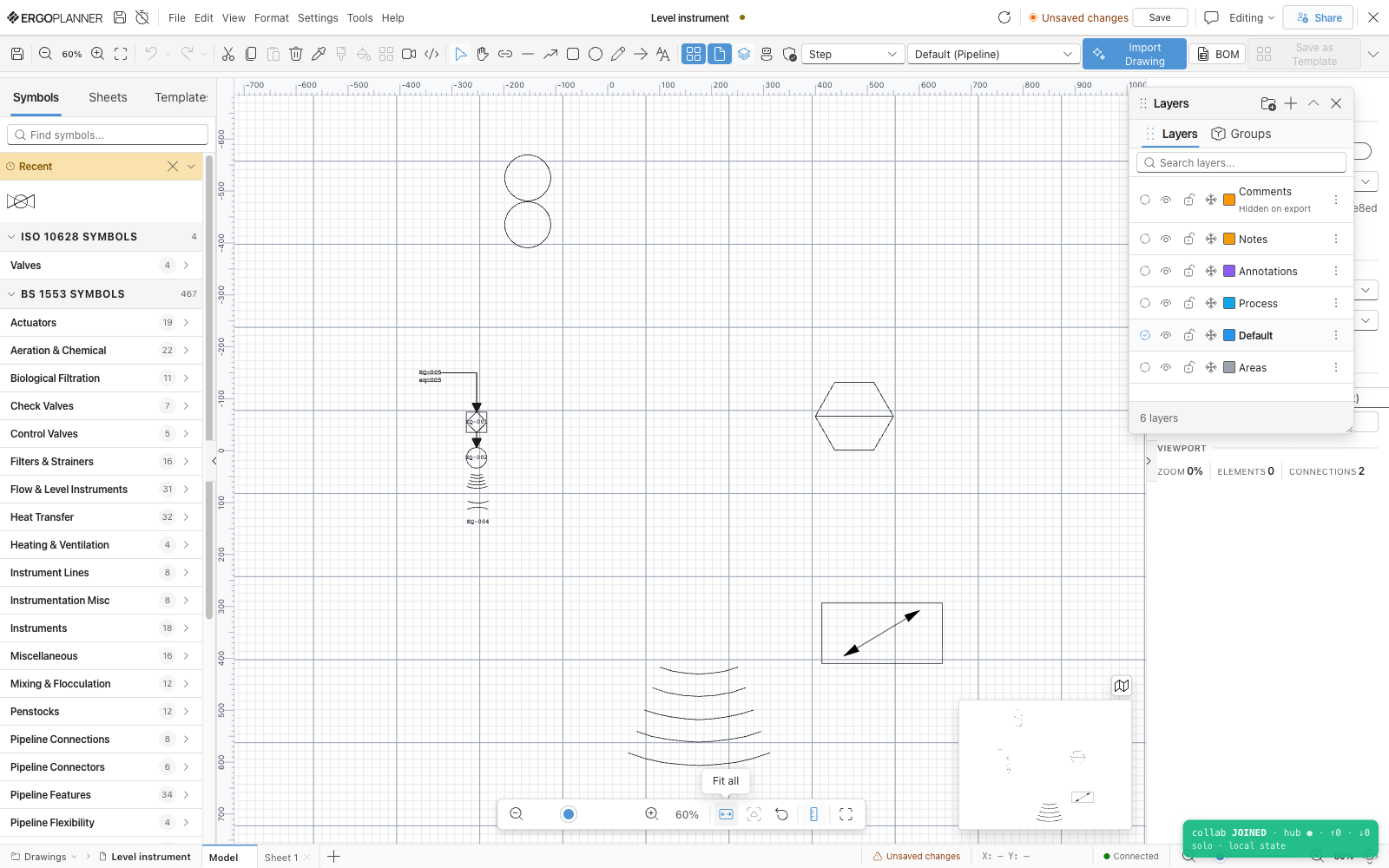Click the zoom-in magnifier in the top toolbar
Image resolution: width=1389 pixels, height=868 pixels.
click(98, 54)
